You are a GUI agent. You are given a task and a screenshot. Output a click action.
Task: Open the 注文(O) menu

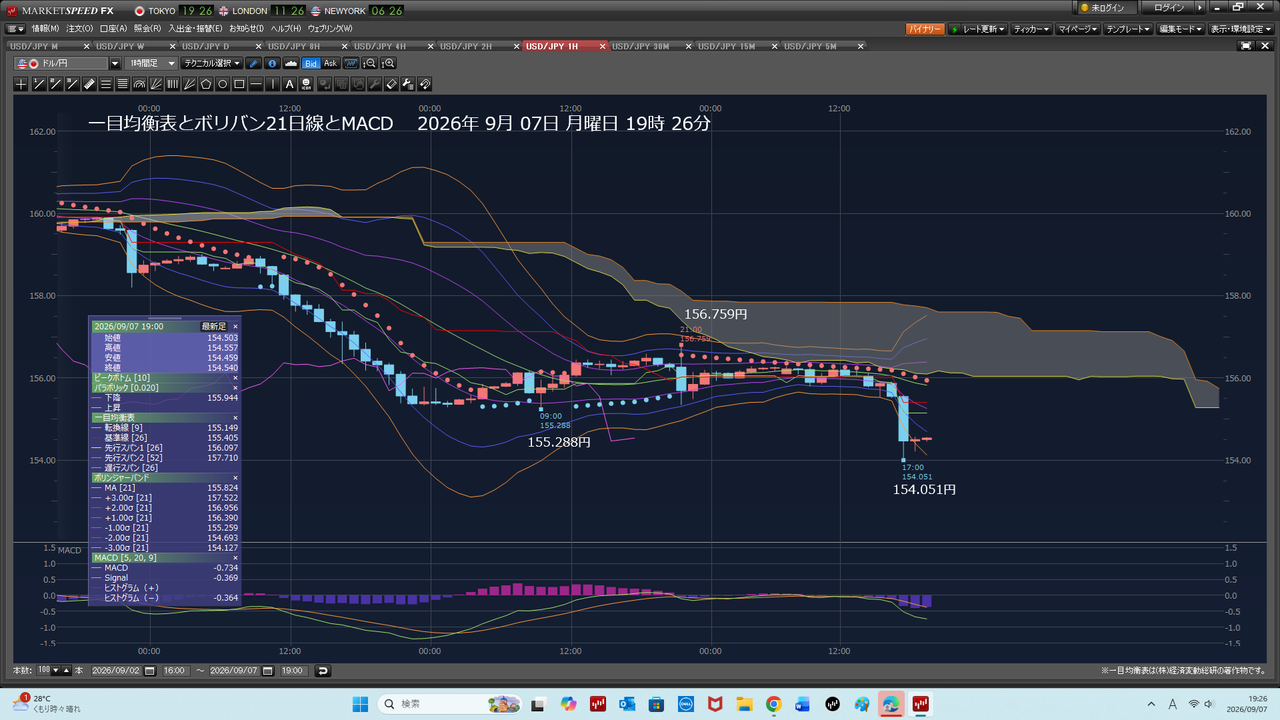coord(80,28)
